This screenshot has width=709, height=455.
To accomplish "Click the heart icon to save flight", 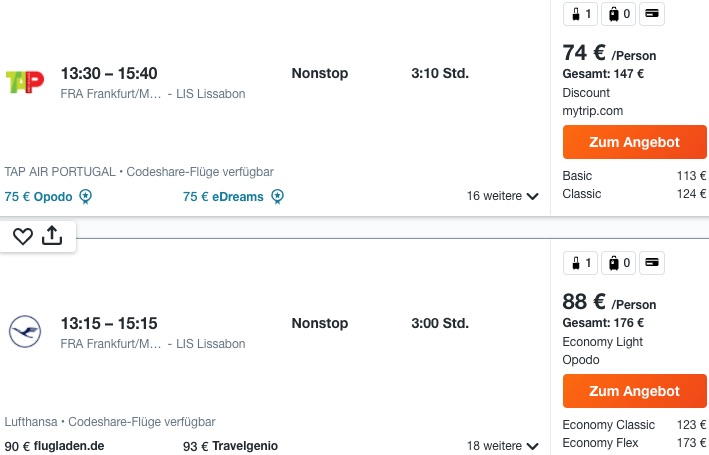I will pos(22,236).
